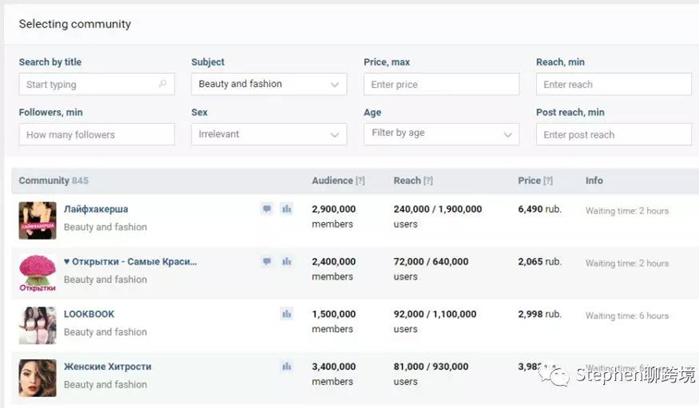Click magnifier icon in title search

click(163, 85)
